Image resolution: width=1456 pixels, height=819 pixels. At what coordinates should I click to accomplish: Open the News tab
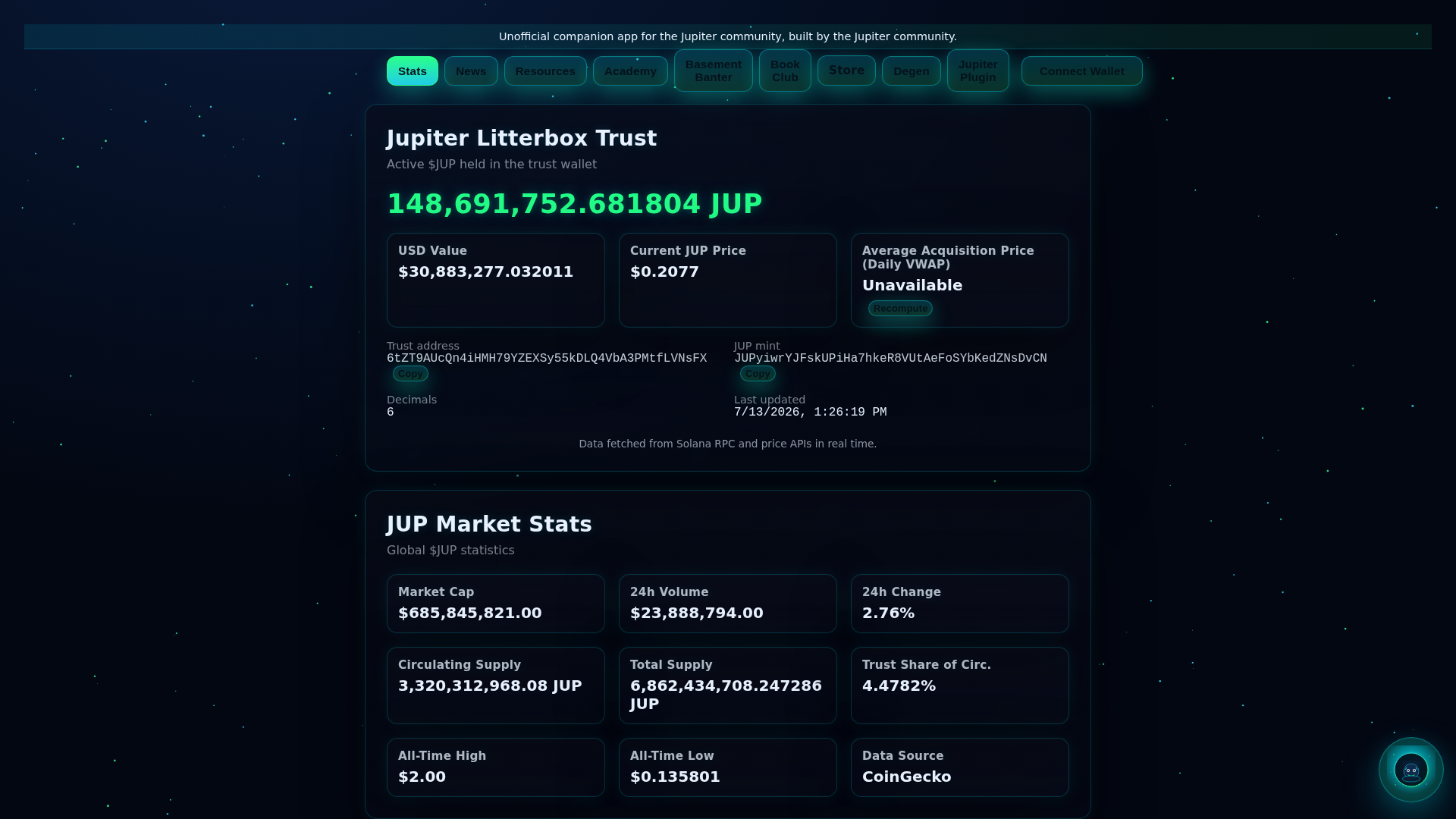pos(471,71)
